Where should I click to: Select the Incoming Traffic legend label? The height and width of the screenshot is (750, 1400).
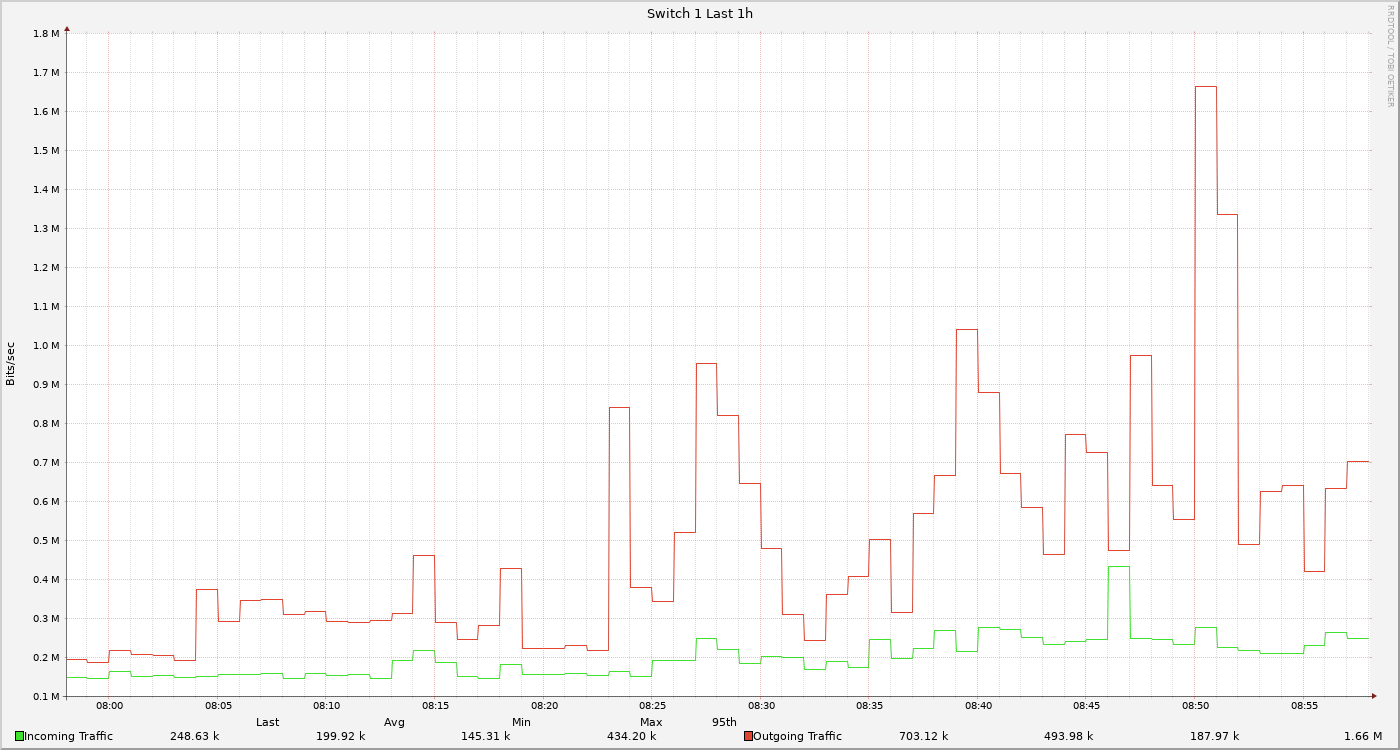click(x=68, y=736)
